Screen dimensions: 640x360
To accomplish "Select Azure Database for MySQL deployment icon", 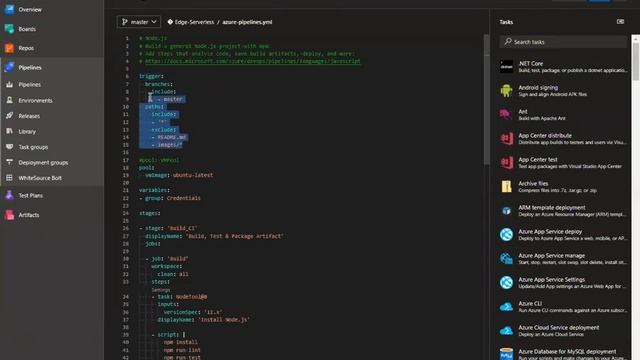I will tap(507, 354).
